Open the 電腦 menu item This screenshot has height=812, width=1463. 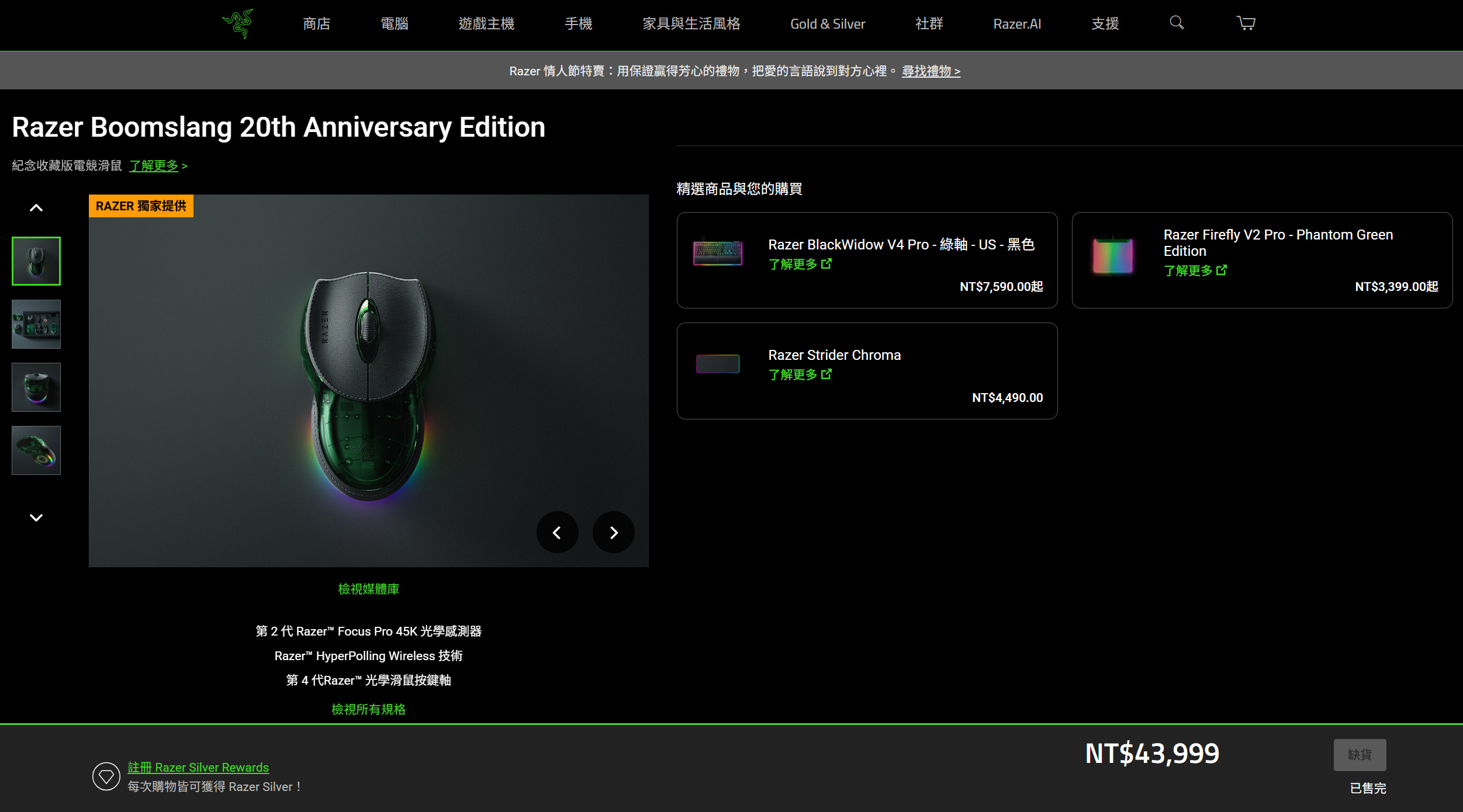tap(394, 23)
